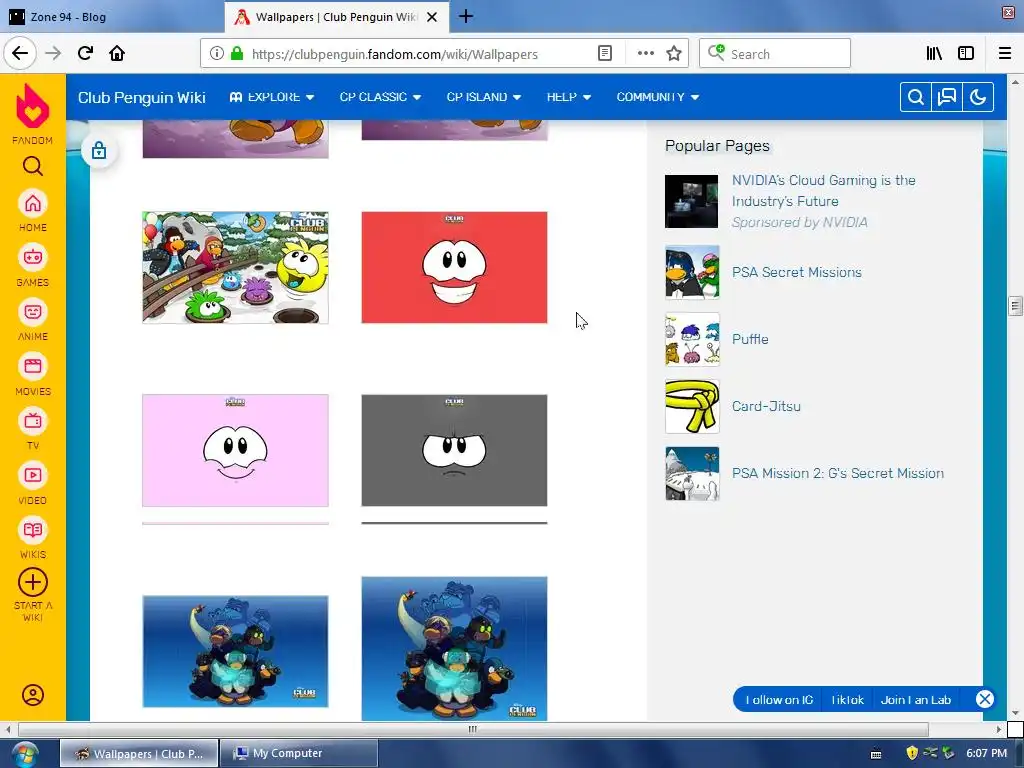Bookmark this page with star icon

[x=674, y=54]
